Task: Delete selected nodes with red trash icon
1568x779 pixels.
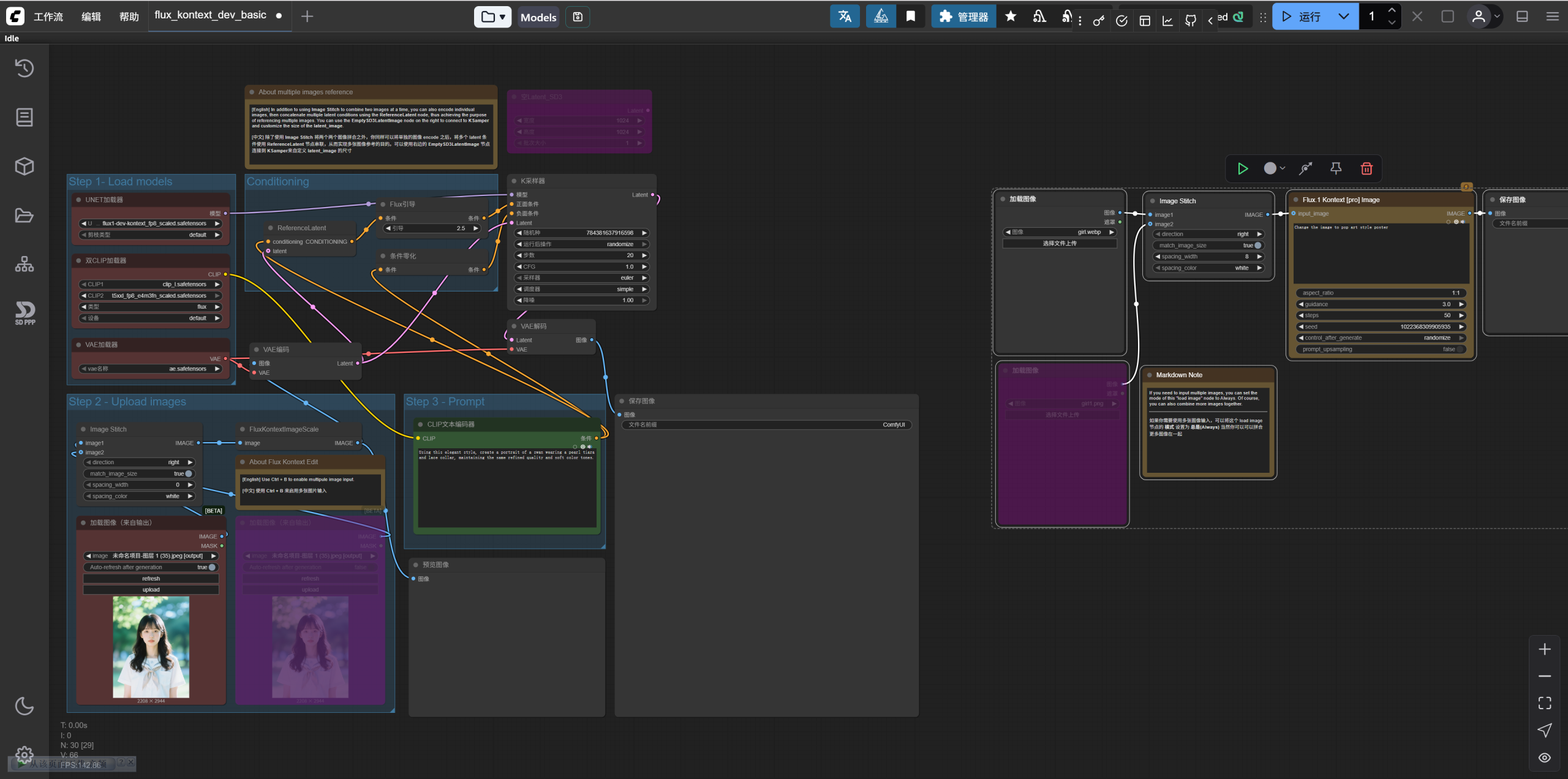Action: (1366, 168)
